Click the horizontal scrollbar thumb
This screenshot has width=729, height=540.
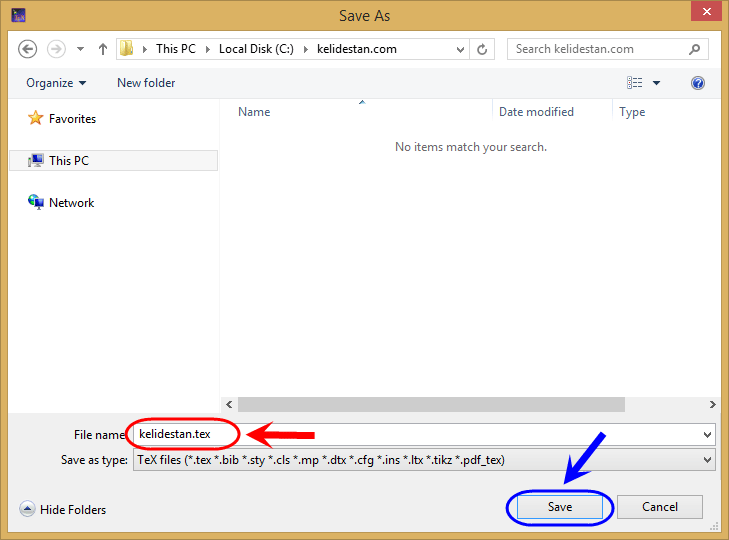click(431, 405)
